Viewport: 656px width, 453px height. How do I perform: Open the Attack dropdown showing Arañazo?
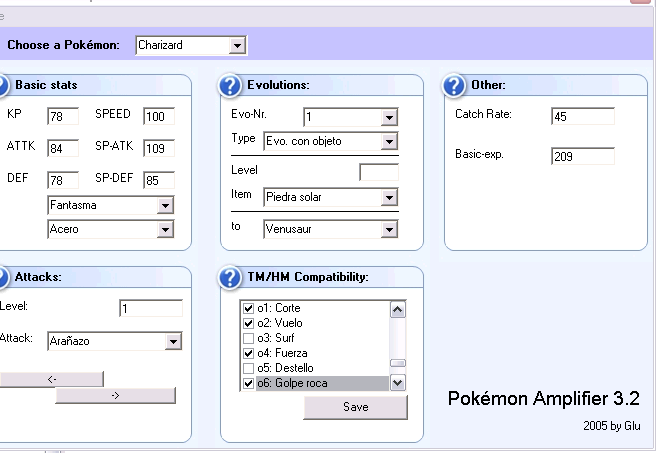coord(173,341)
